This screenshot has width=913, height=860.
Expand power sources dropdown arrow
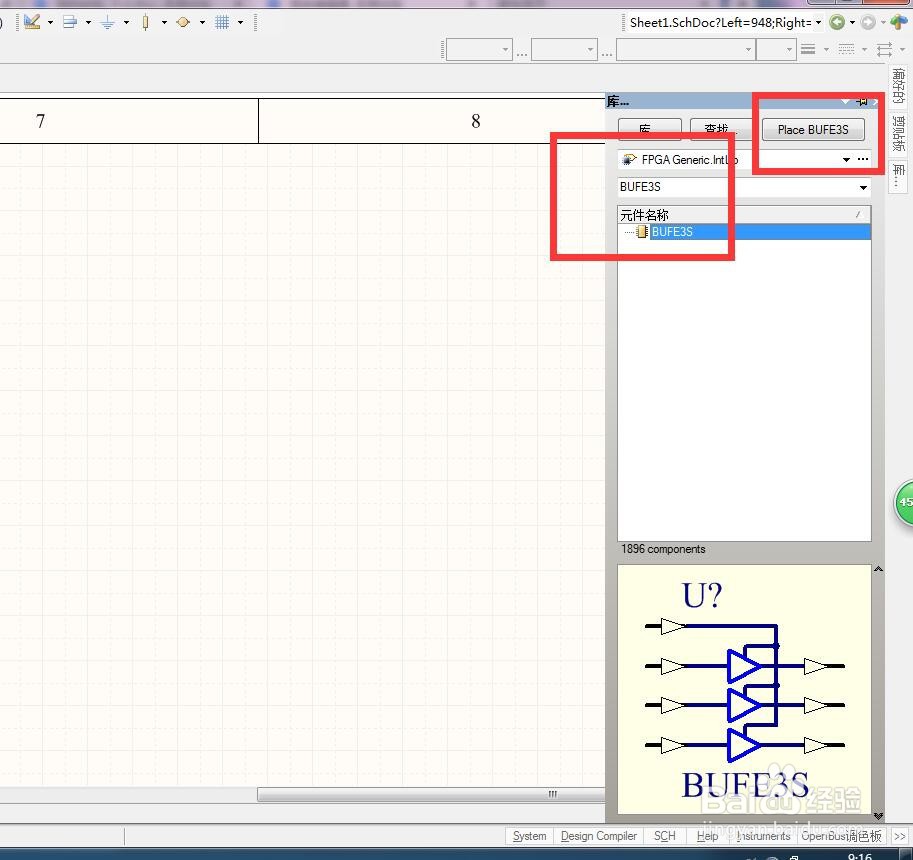click(x=126, y=23)
